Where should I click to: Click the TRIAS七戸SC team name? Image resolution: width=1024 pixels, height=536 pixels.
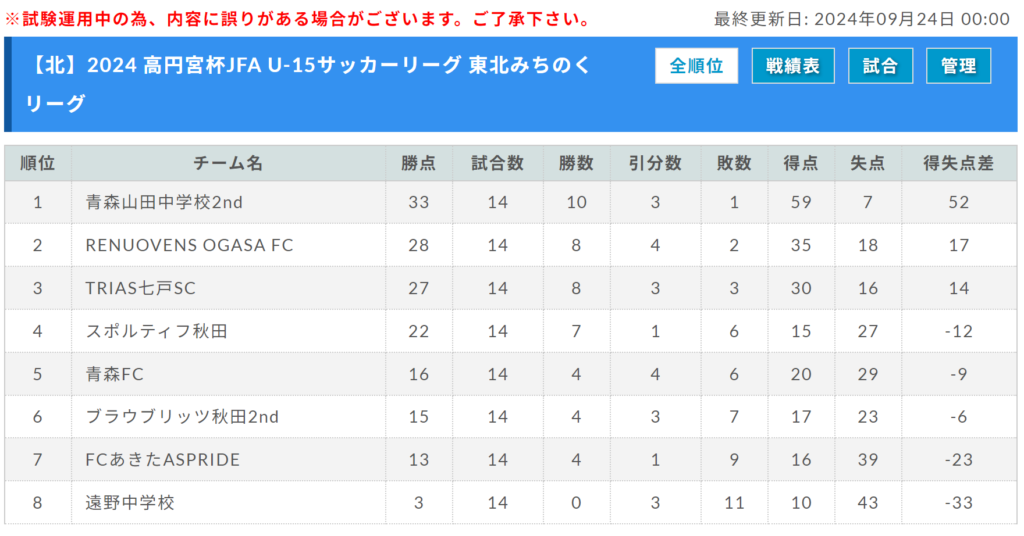click(x=140, y=289)
